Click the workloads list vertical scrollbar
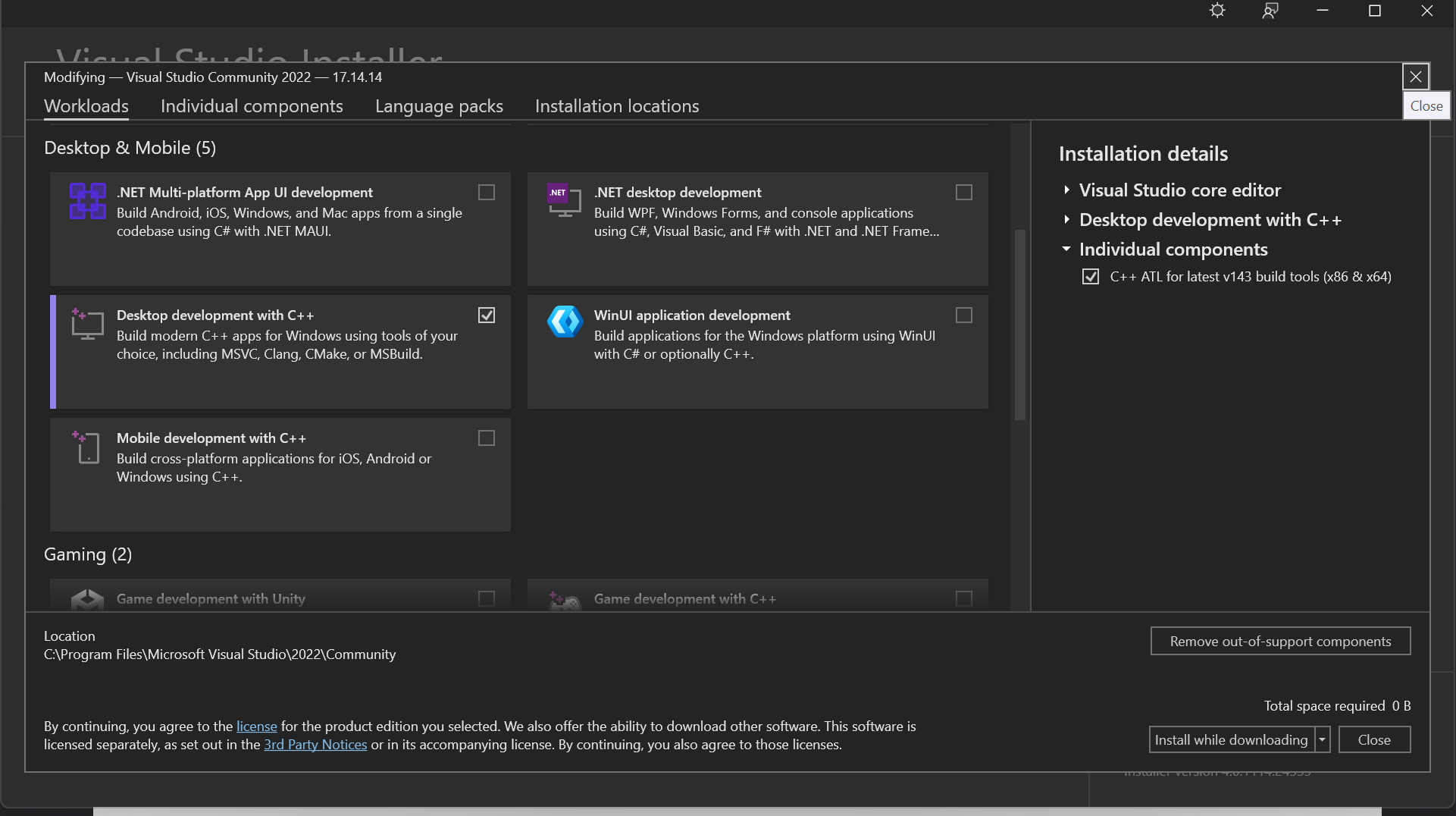 point(1019,325)
